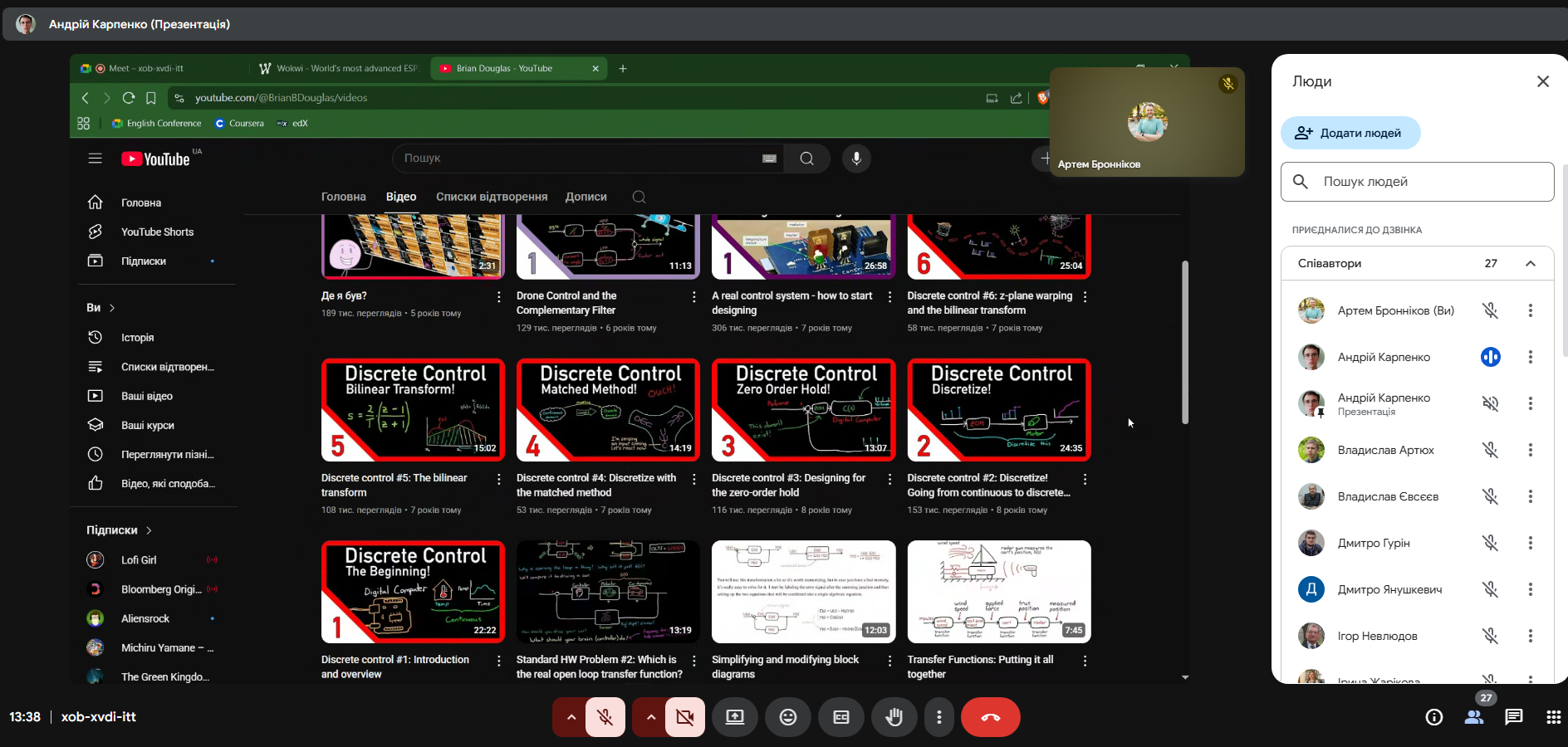Expand video settings arrow beside camera
This screenshot has height=747, width=1568.
click(x=650, y=717)
